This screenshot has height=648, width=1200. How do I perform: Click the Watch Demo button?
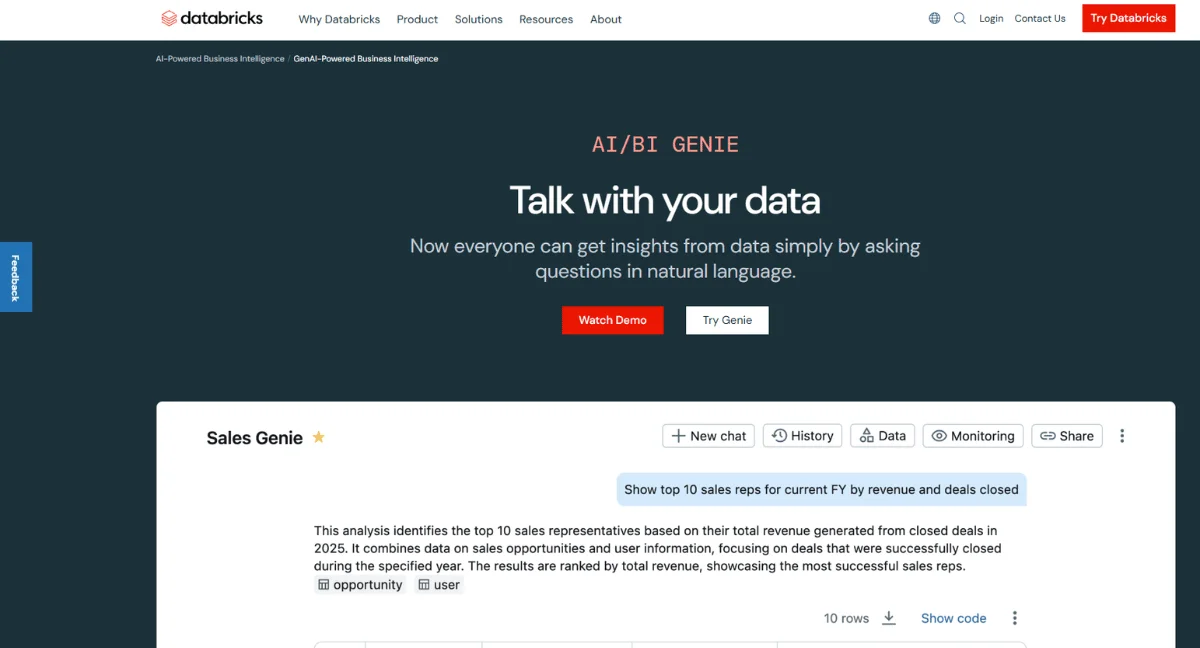point(612,320)
